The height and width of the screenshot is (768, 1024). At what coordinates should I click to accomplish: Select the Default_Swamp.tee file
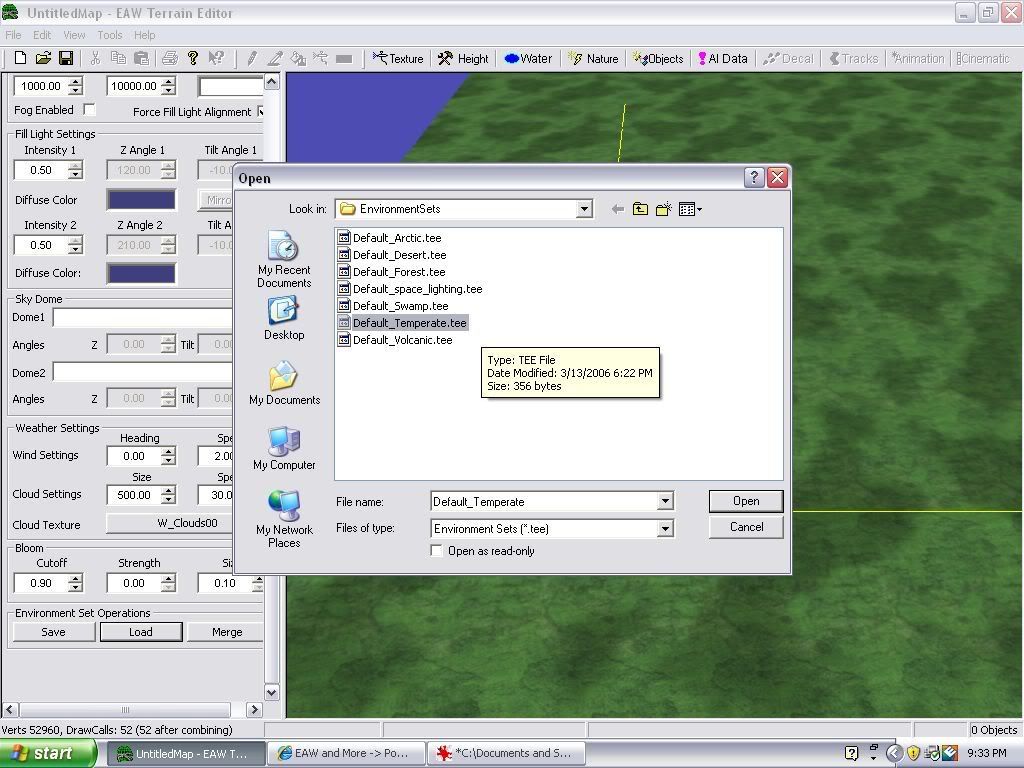(393, 306)
